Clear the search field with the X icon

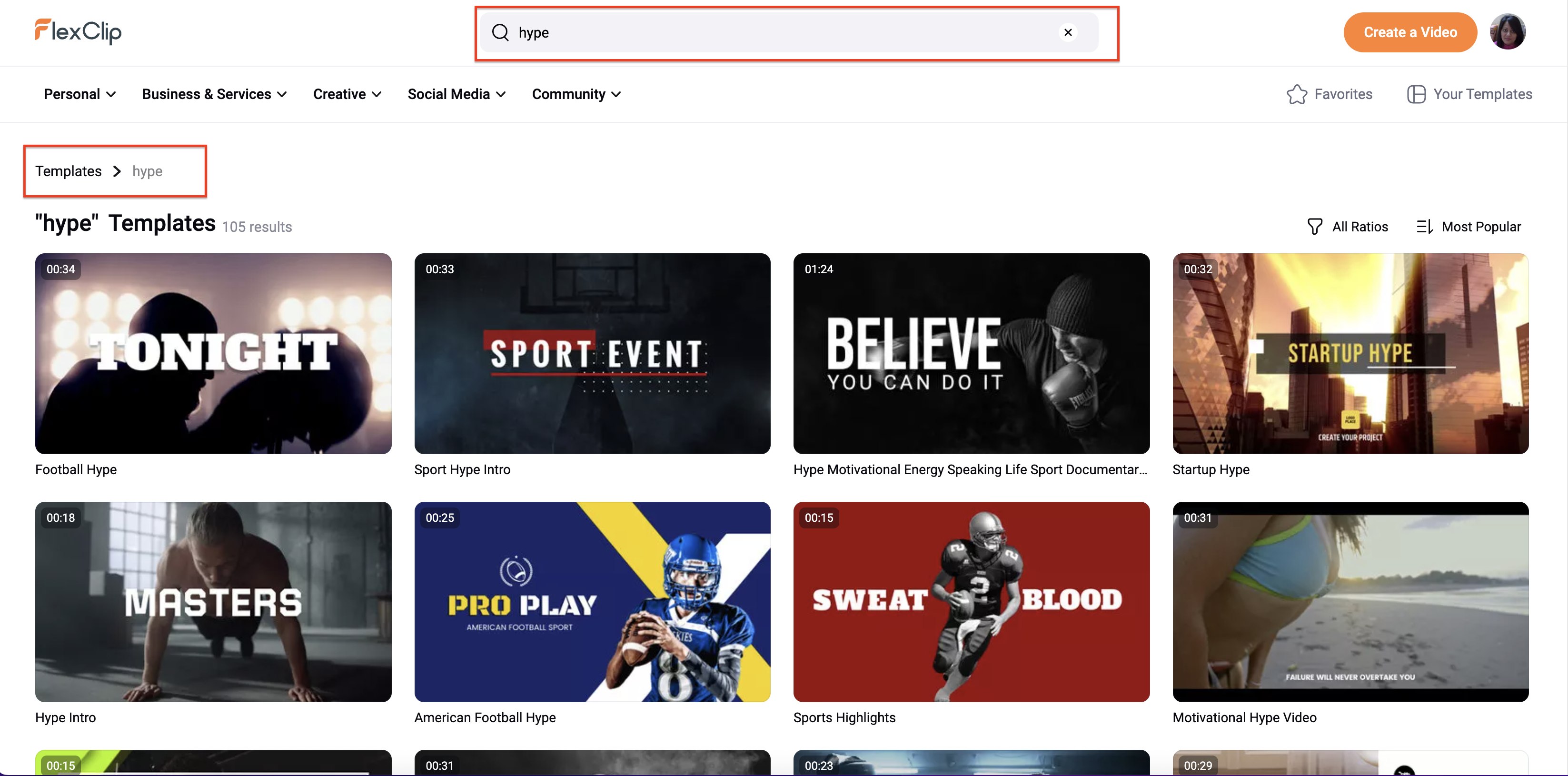tap(1068, 32)
